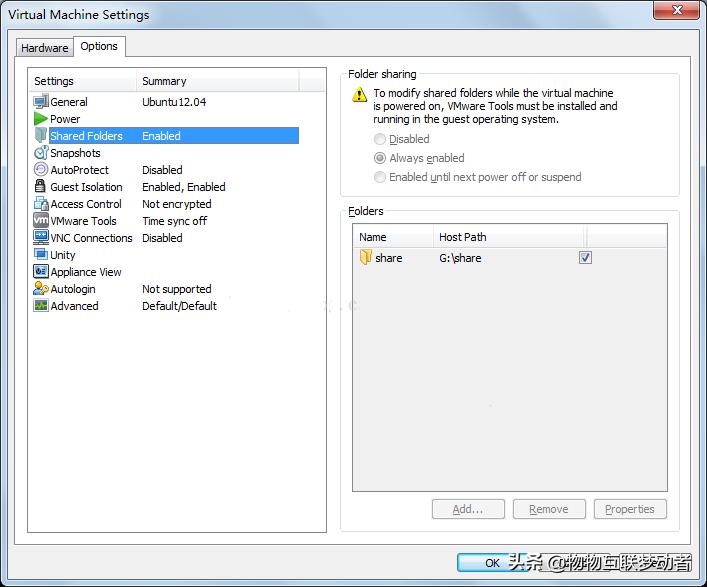Image resolution: width=707 pixels, height=587 pixels.
Task: Select the Unity label
Action: tap(63, 255)
